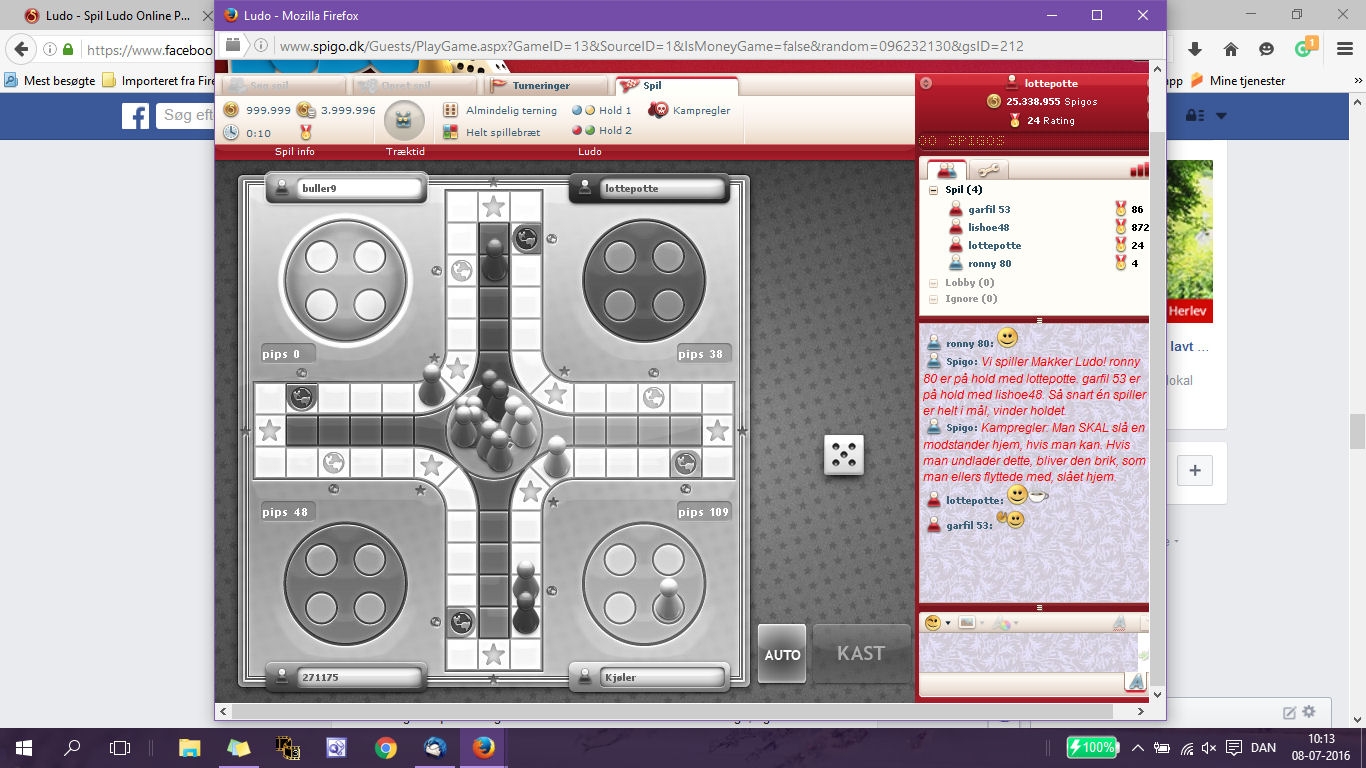This screenshot has width=1366, height=768.
Task: Open the chat text color picker
Action: tap(1001, 622)
